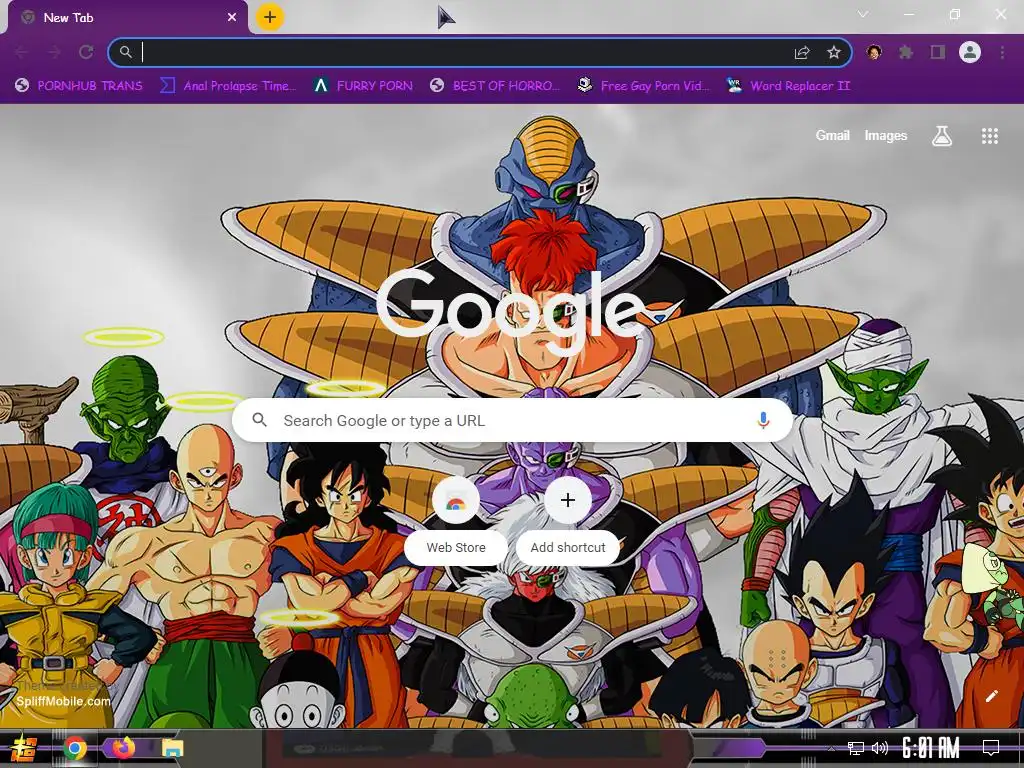Open the Chrome three-dot menu
This screenshot has height=768, width=1024.
(1002, 52)
